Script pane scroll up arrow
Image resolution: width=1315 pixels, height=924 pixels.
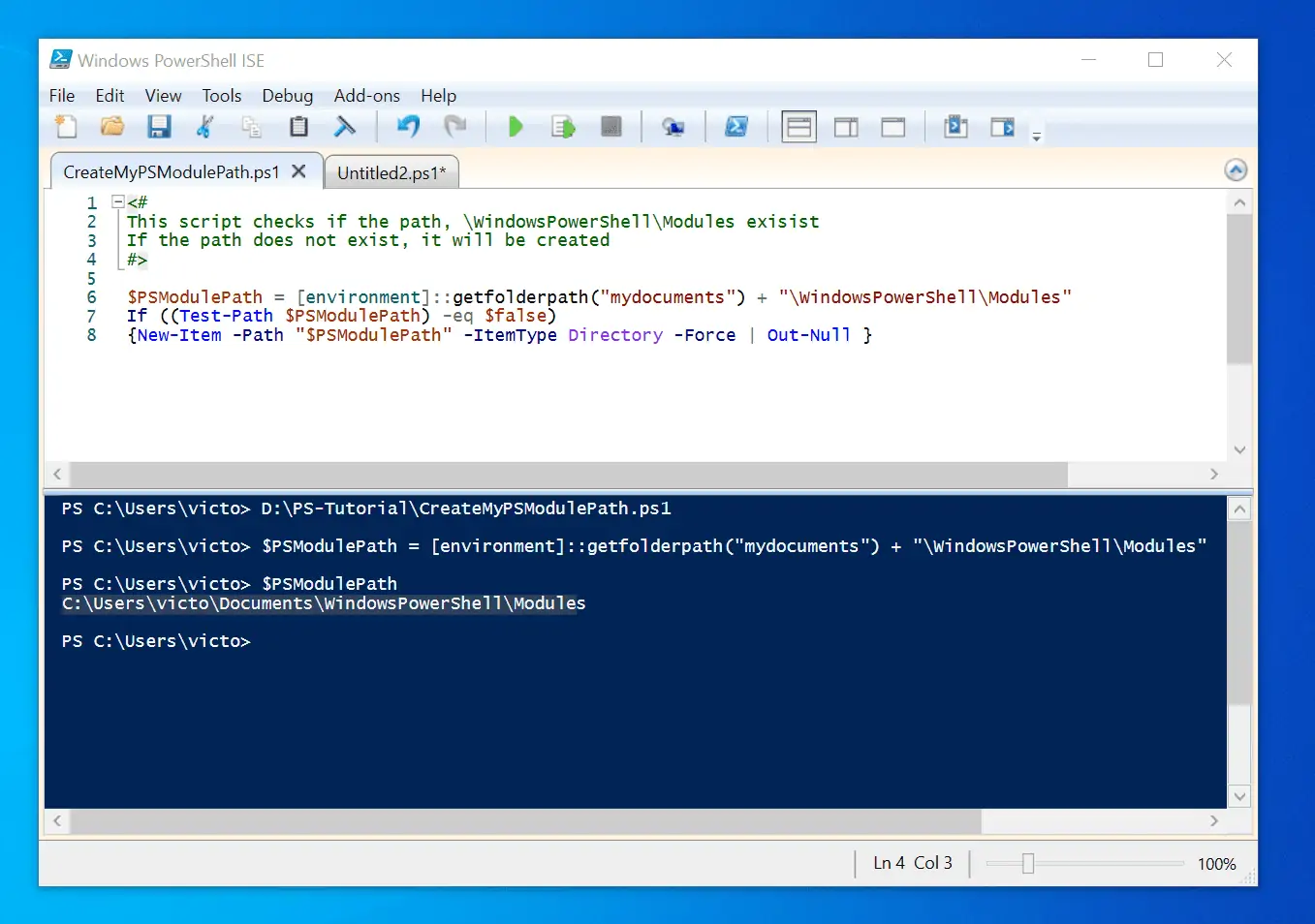pyautogui.click(x=1239, y=202)
